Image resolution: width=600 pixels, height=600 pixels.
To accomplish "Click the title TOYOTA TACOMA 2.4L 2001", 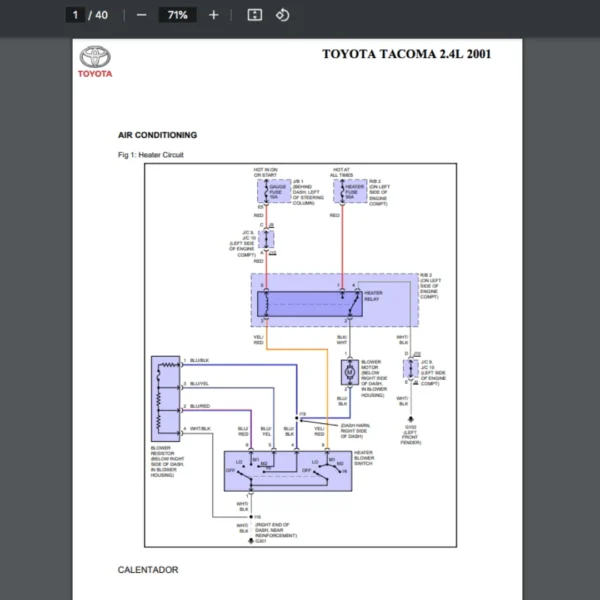I will 406,54.
